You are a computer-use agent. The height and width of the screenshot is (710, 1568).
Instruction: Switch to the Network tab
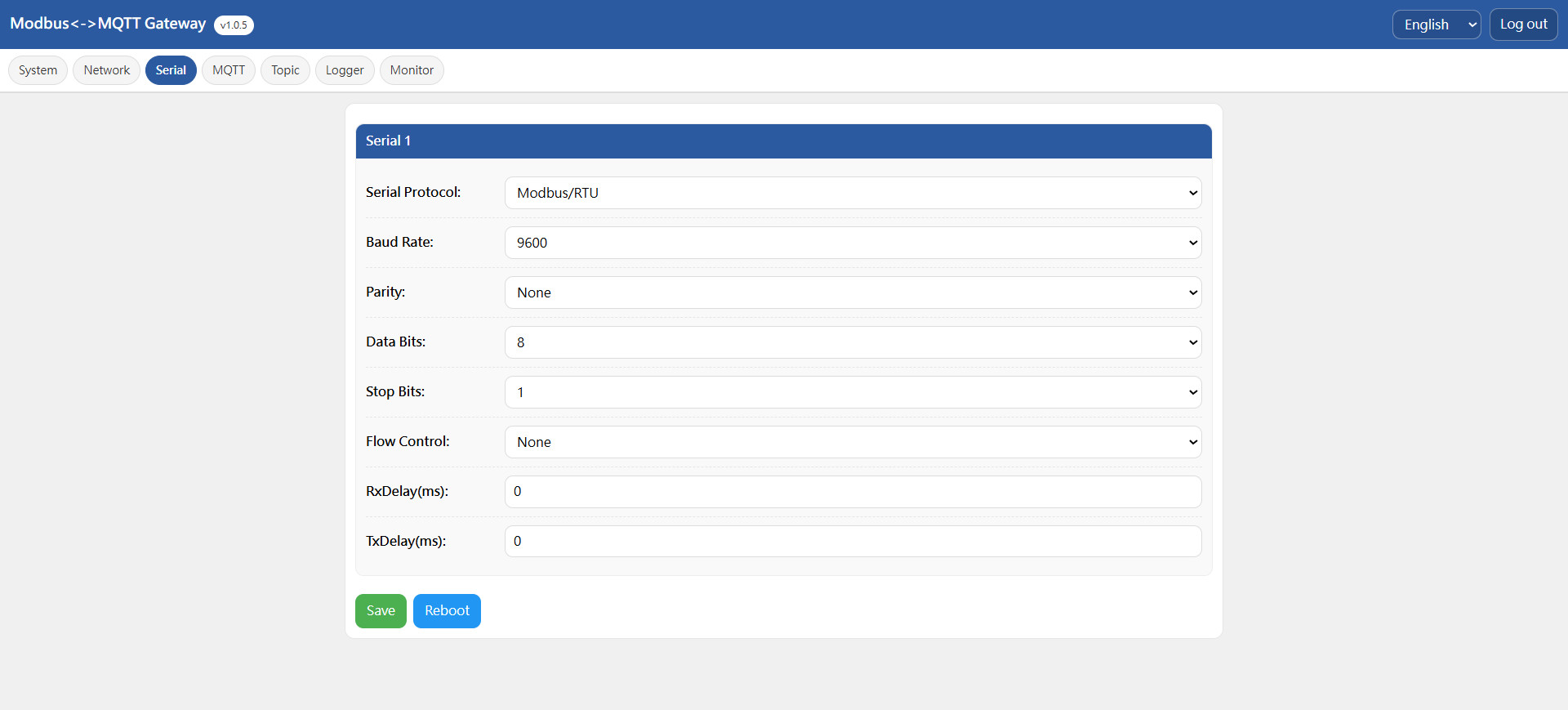click(106, 70)
